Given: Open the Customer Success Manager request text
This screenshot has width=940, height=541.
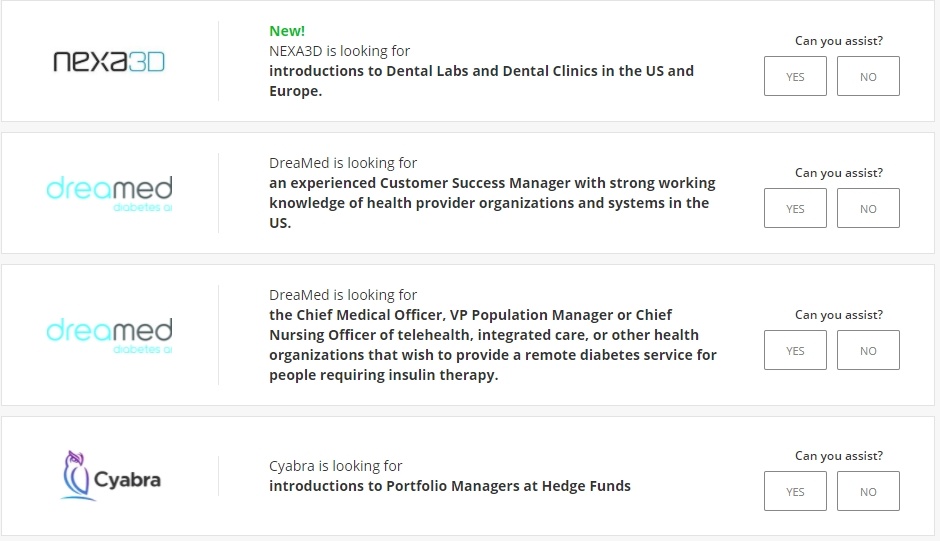Looking at the screenshot, I should [x=492, y=203].
